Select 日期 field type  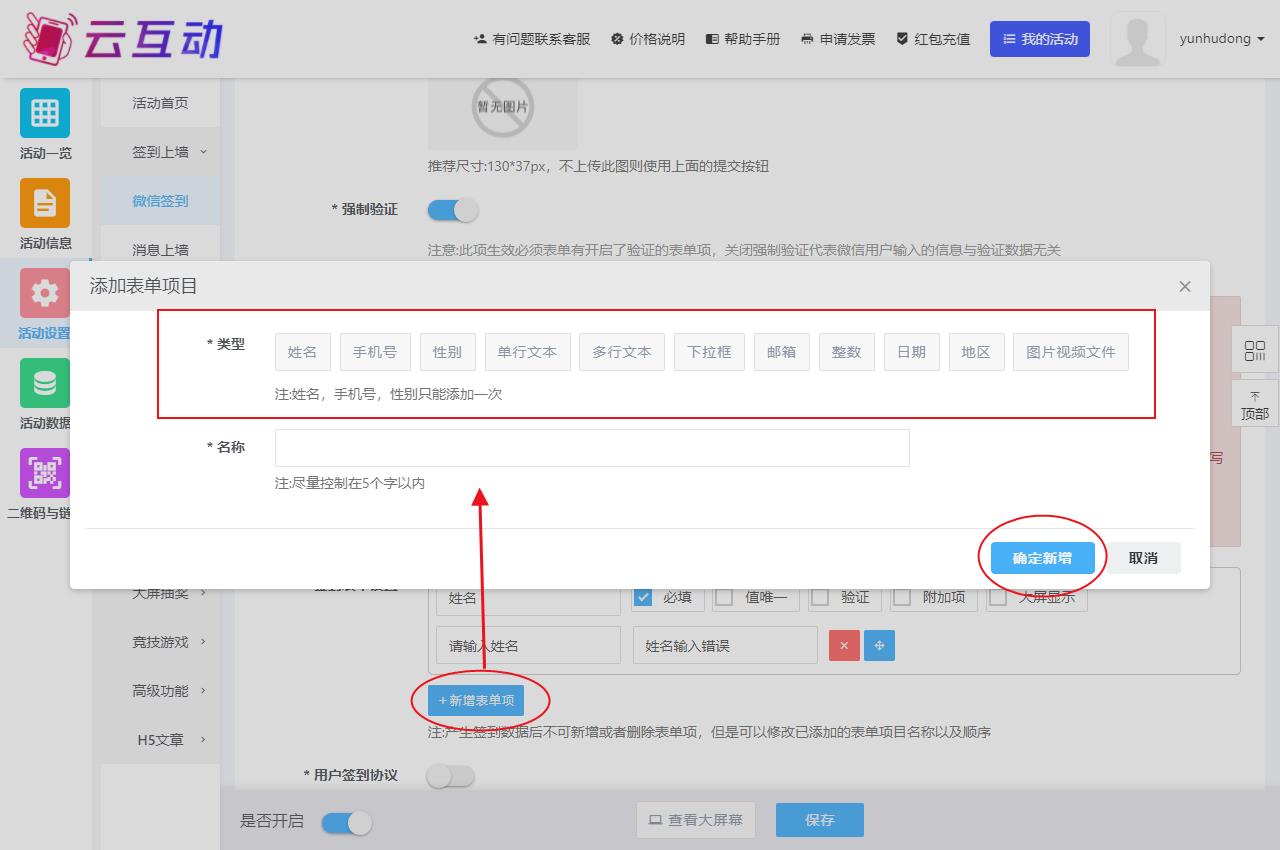[912, 352]
